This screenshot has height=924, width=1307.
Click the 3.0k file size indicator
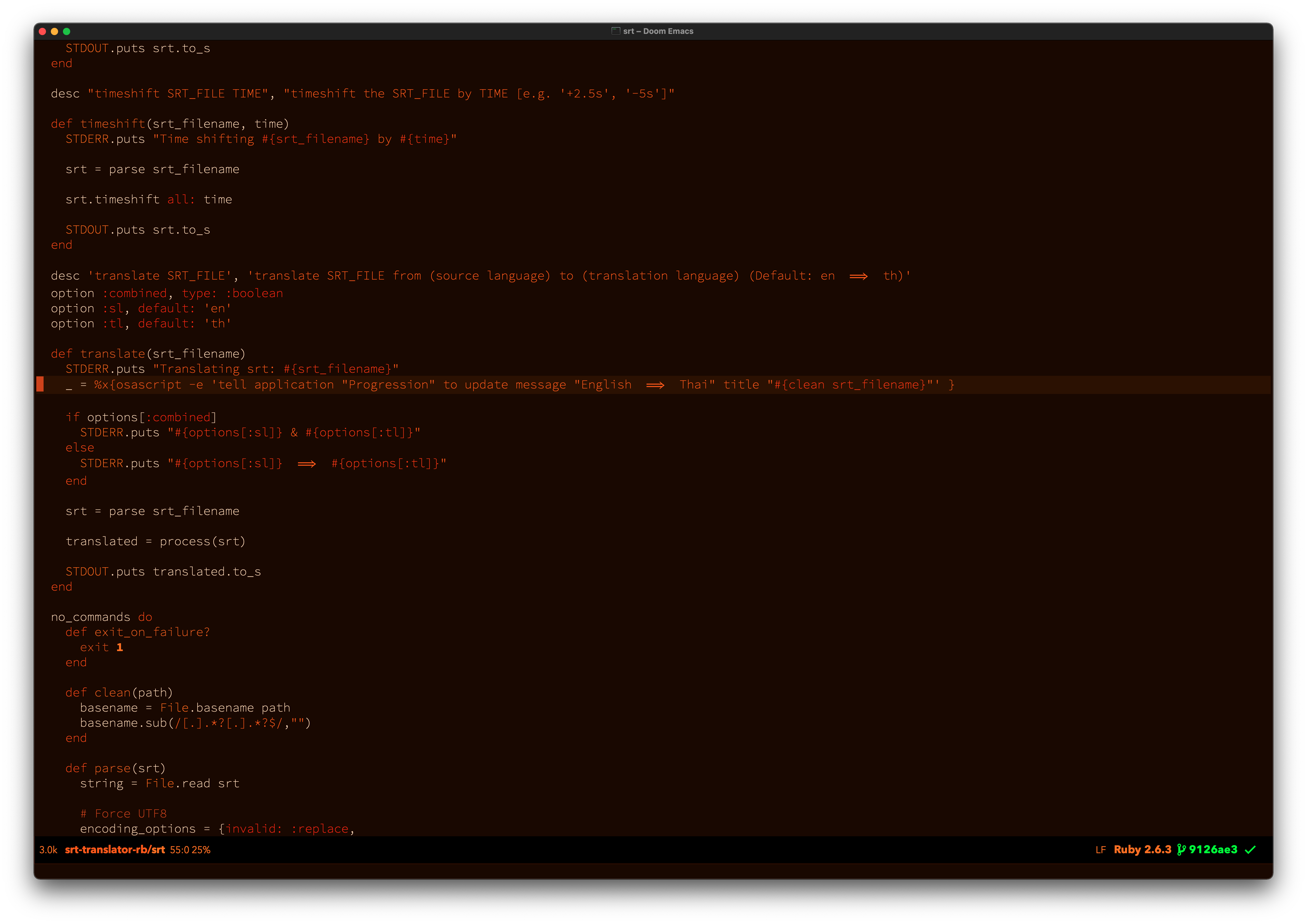48,849
